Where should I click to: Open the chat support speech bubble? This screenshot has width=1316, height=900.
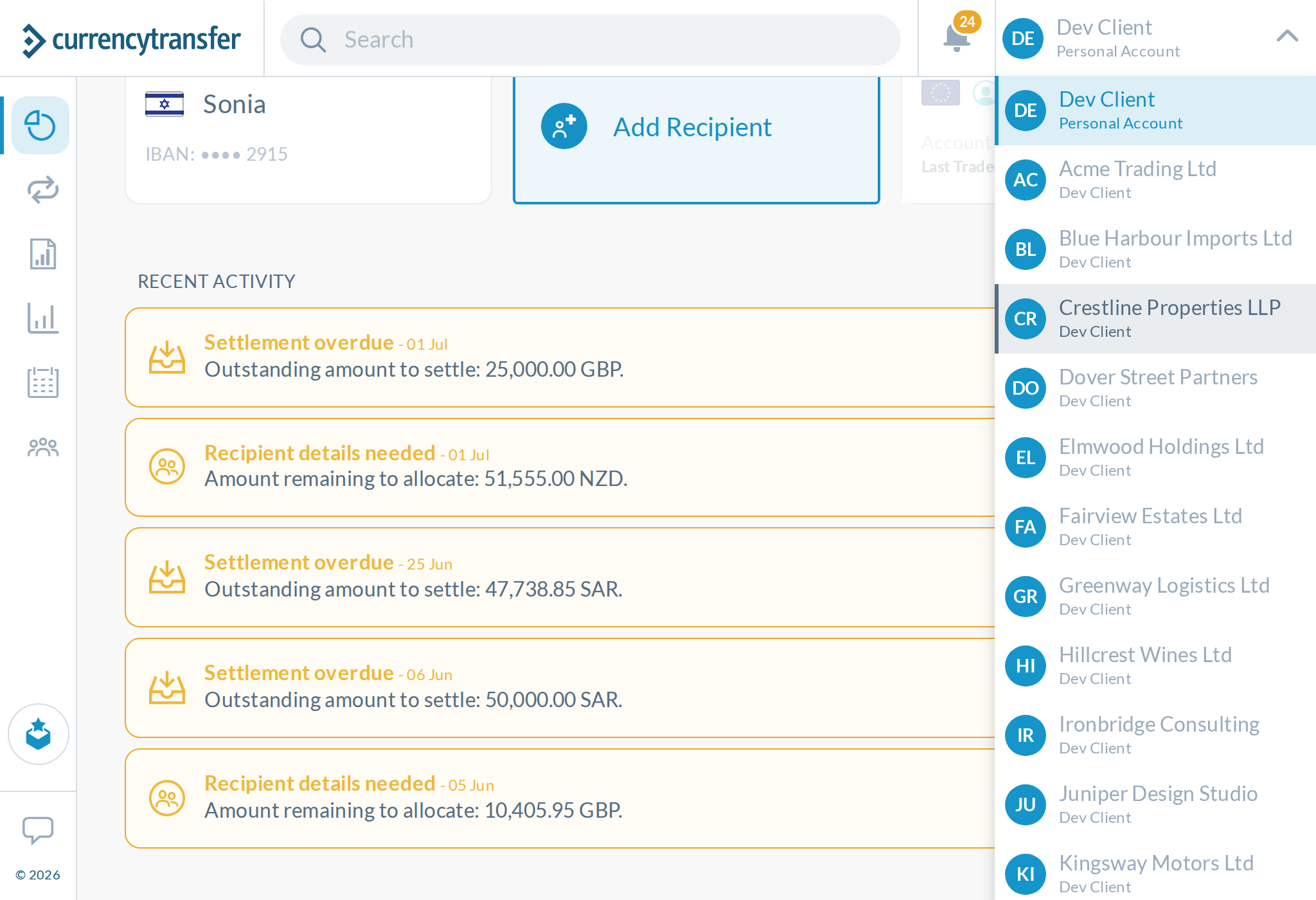coord(38,830)
